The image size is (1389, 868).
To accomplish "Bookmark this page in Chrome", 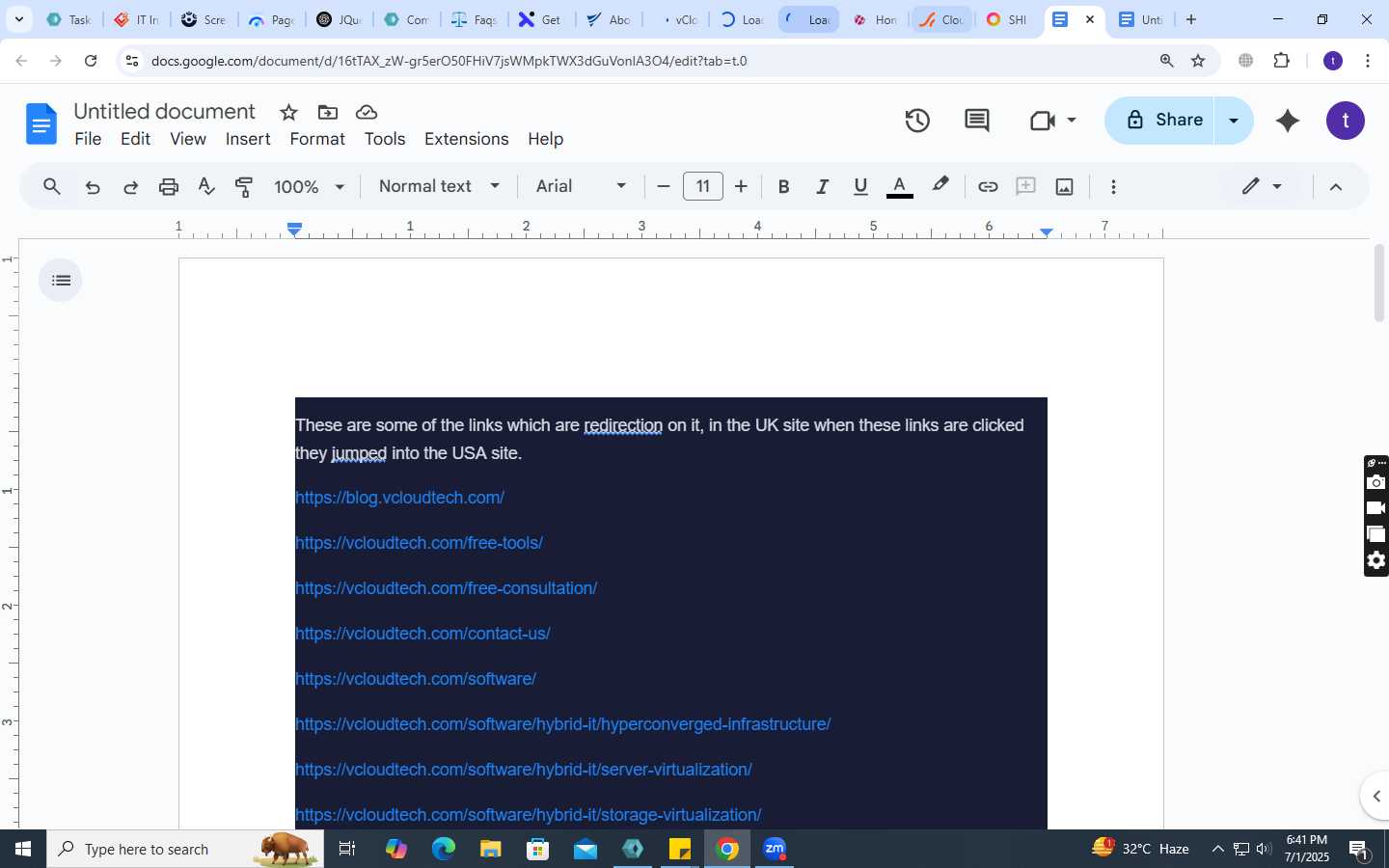I will [1198, 61].
